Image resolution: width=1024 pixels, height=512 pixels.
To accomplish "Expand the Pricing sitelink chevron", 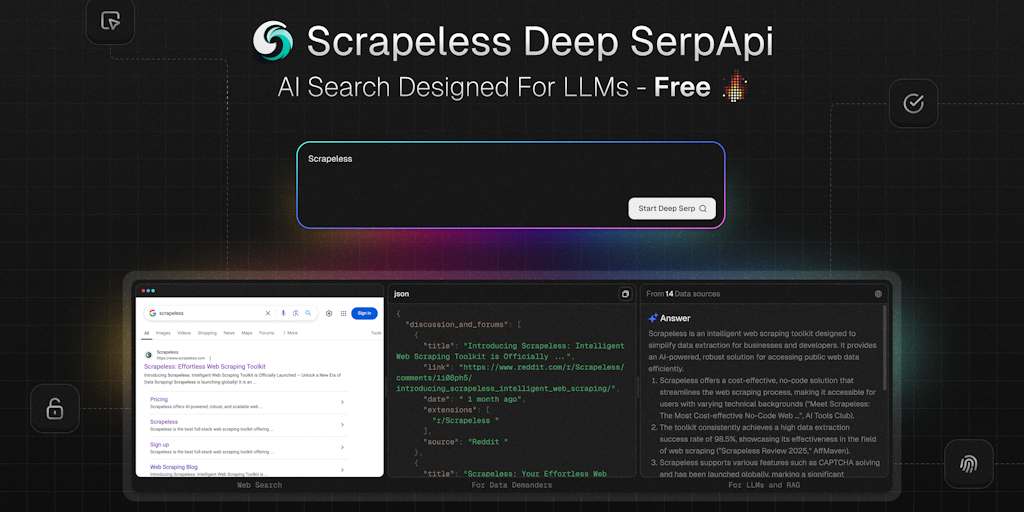I will coord(342,402).
